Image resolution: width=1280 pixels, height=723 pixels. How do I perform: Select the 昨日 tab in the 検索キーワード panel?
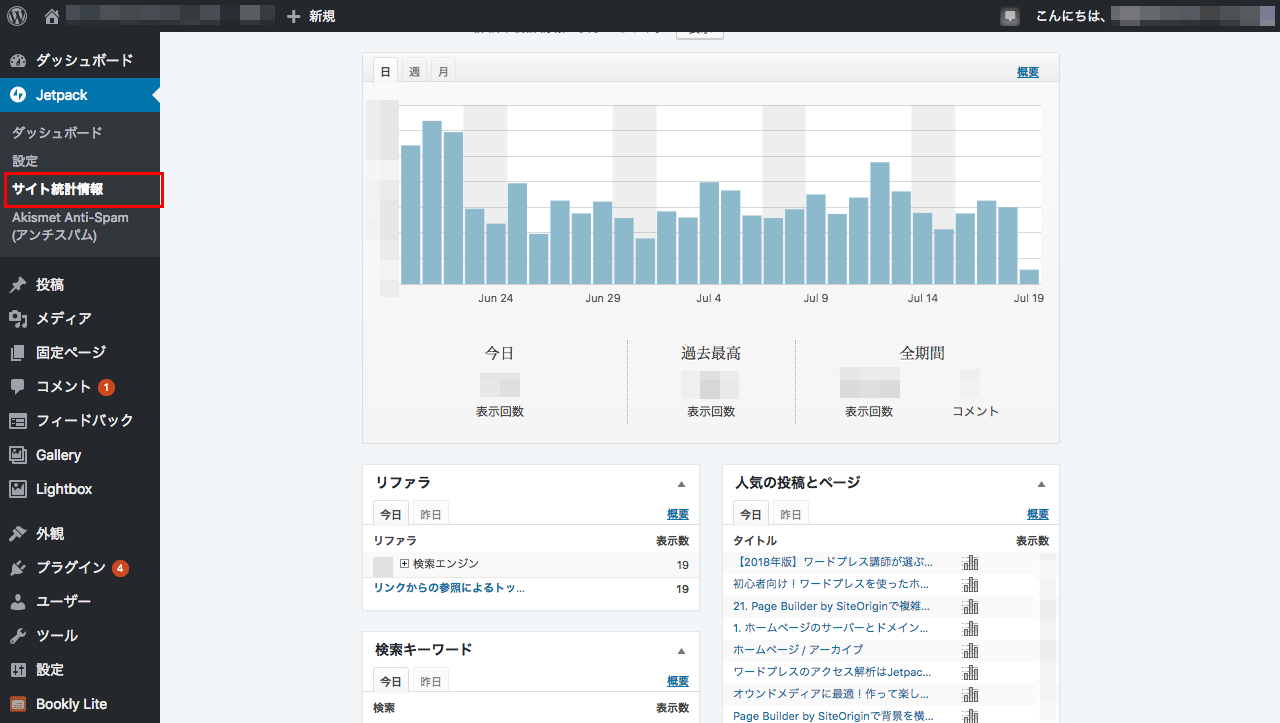coord(430,681)
